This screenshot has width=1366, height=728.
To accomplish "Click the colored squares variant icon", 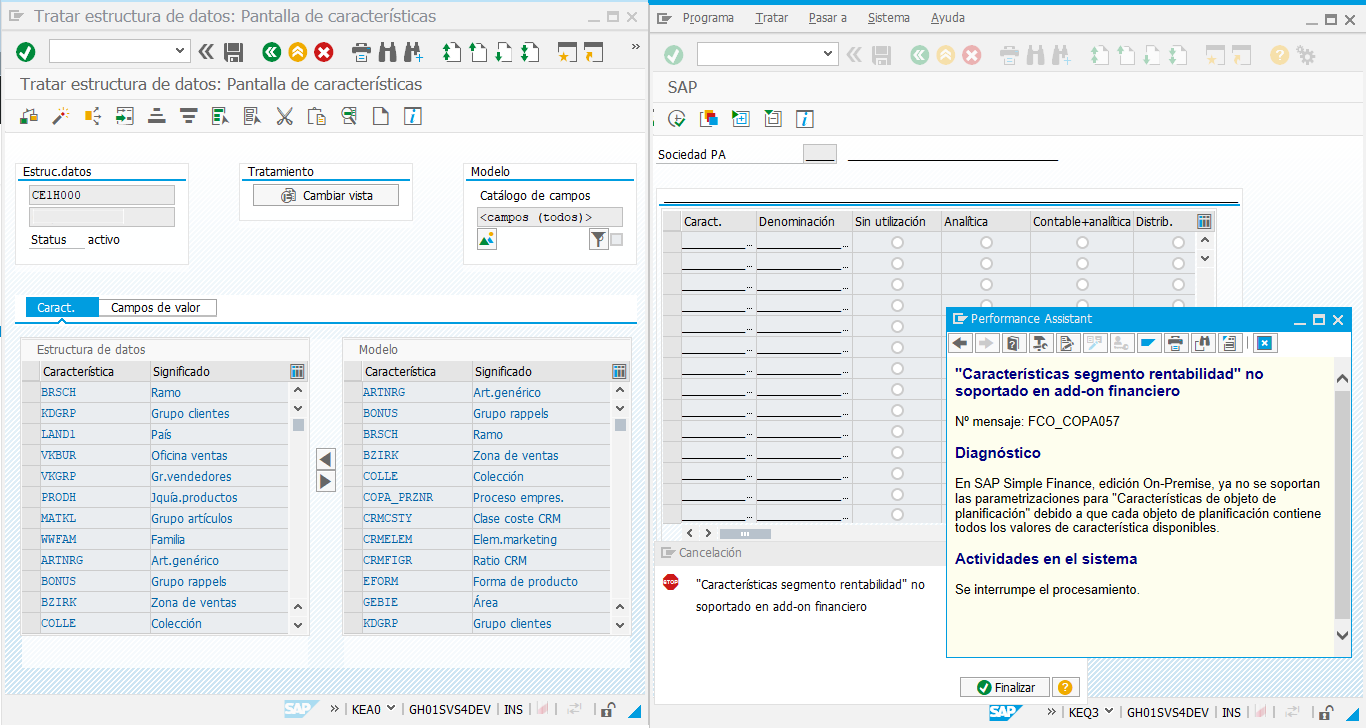I will coord(709,119).
